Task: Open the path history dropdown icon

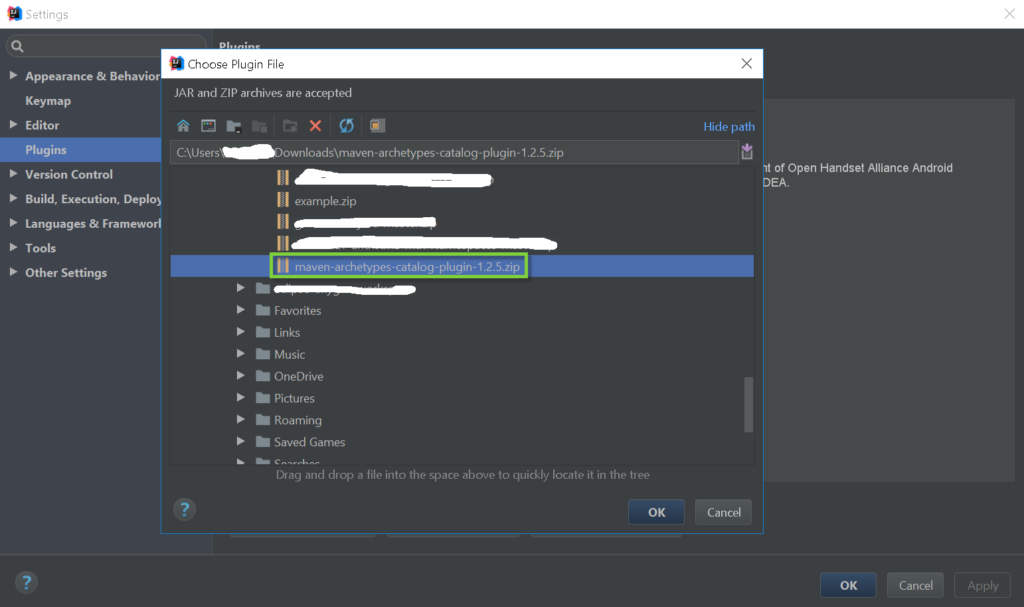Action: [747, 152]
